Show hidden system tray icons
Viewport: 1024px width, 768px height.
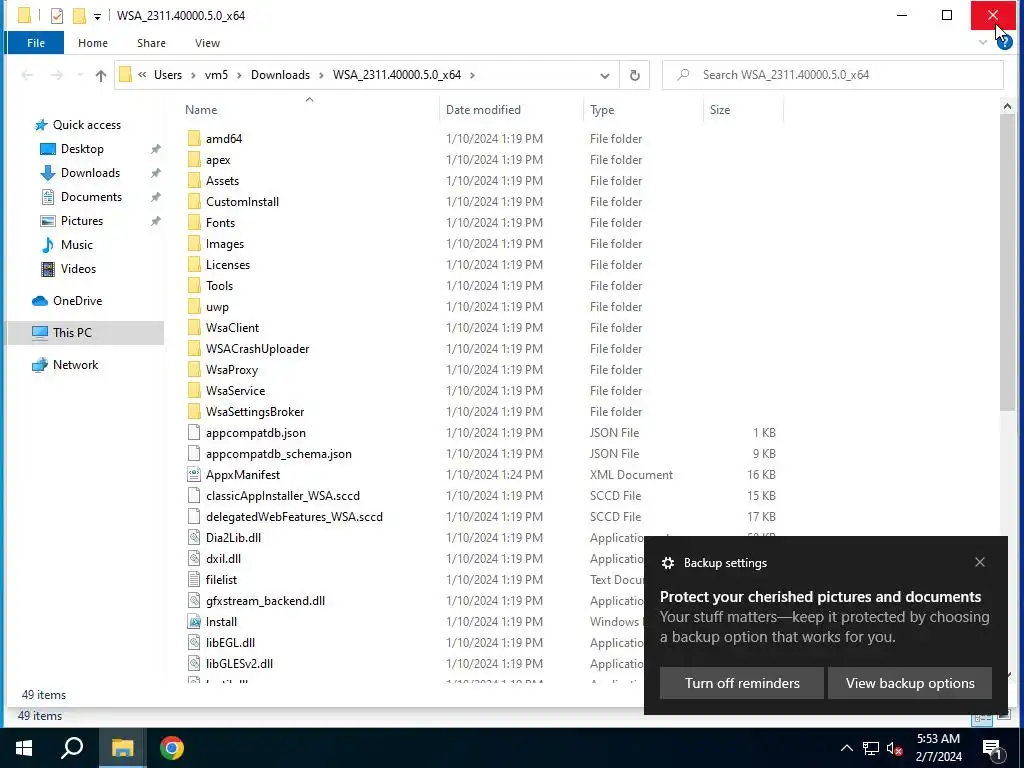846,748
